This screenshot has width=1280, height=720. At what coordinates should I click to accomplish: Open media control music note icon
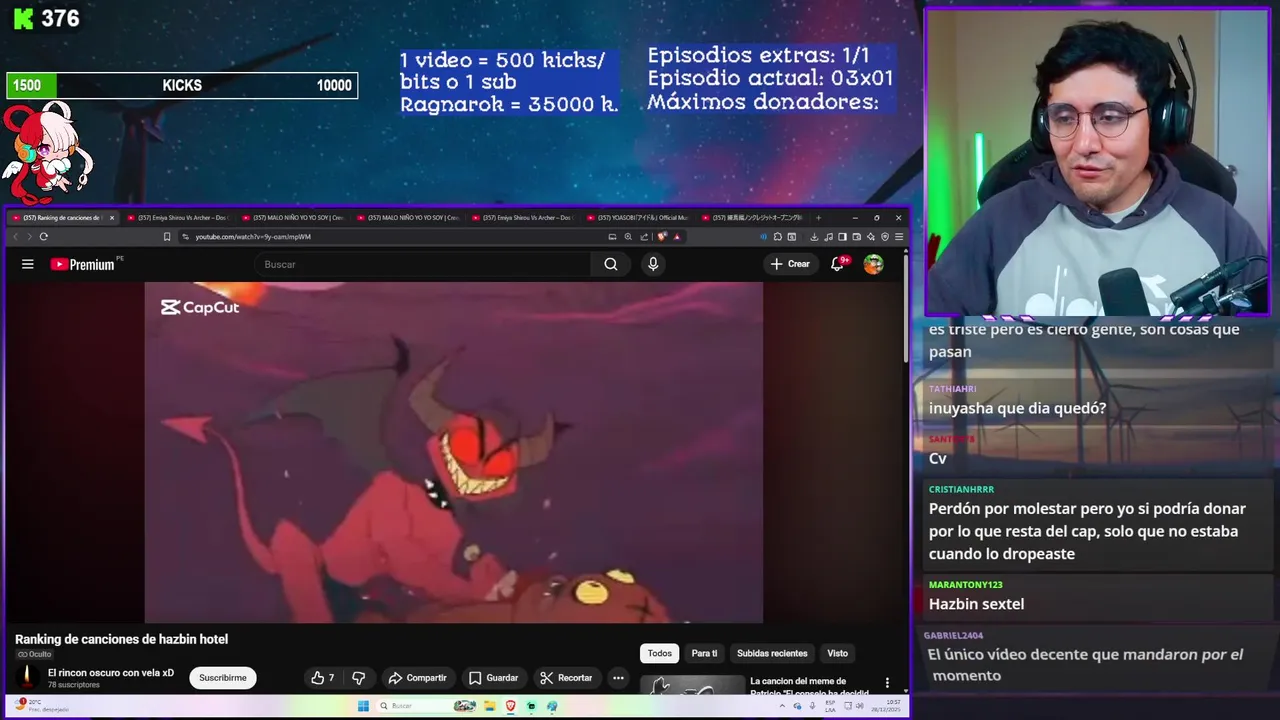[x=828, y=237]
